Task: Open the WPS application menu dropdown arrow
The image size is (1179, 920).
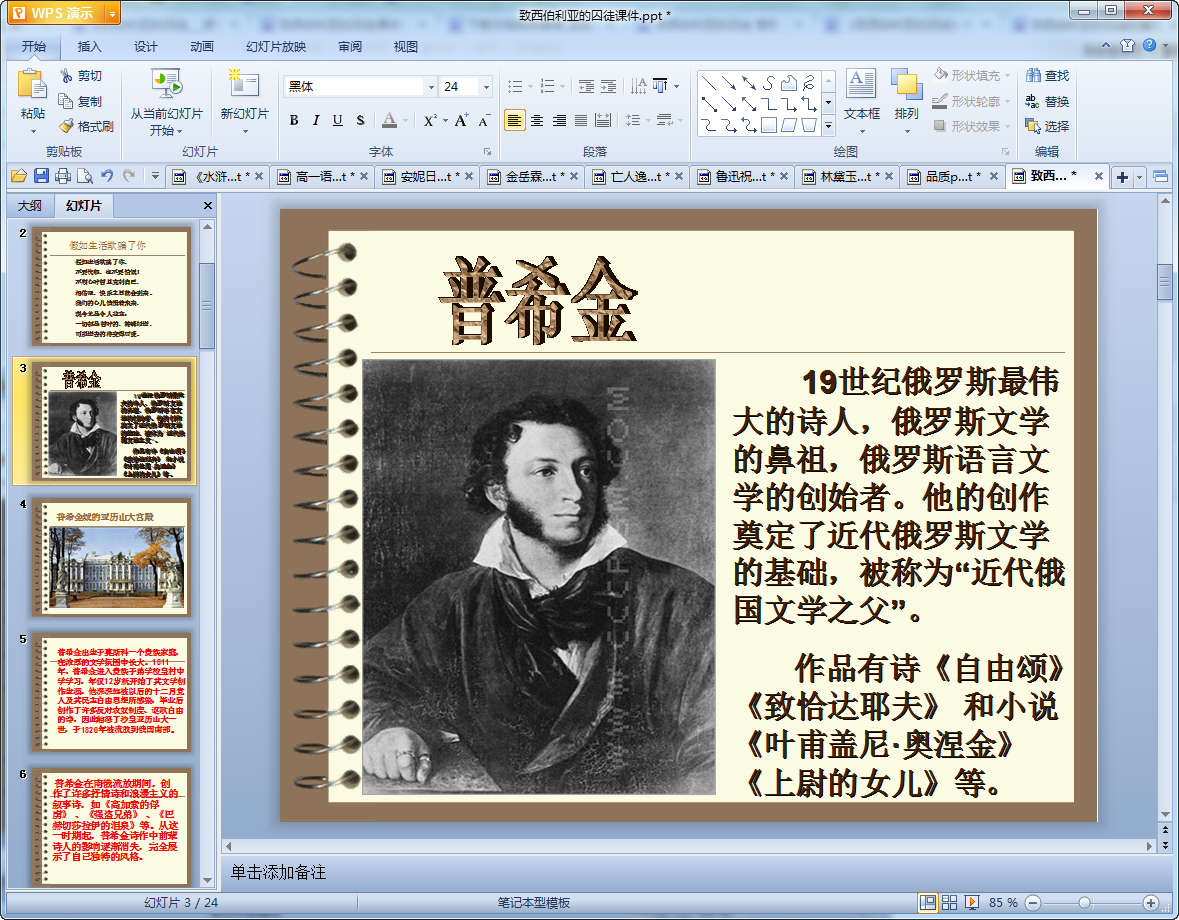Action: [112, 14]
